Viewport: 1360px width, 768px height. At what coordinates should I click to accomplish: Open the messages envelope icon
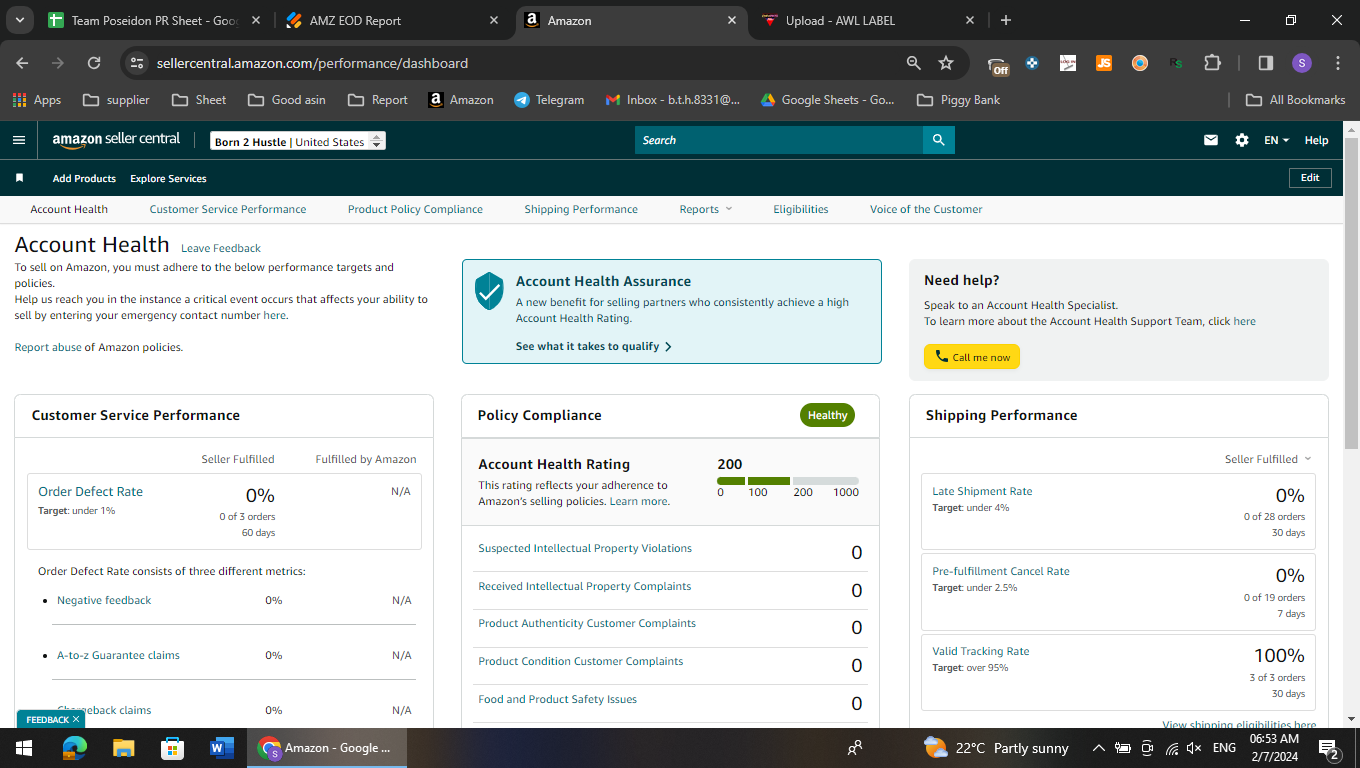coord(1211,140)
